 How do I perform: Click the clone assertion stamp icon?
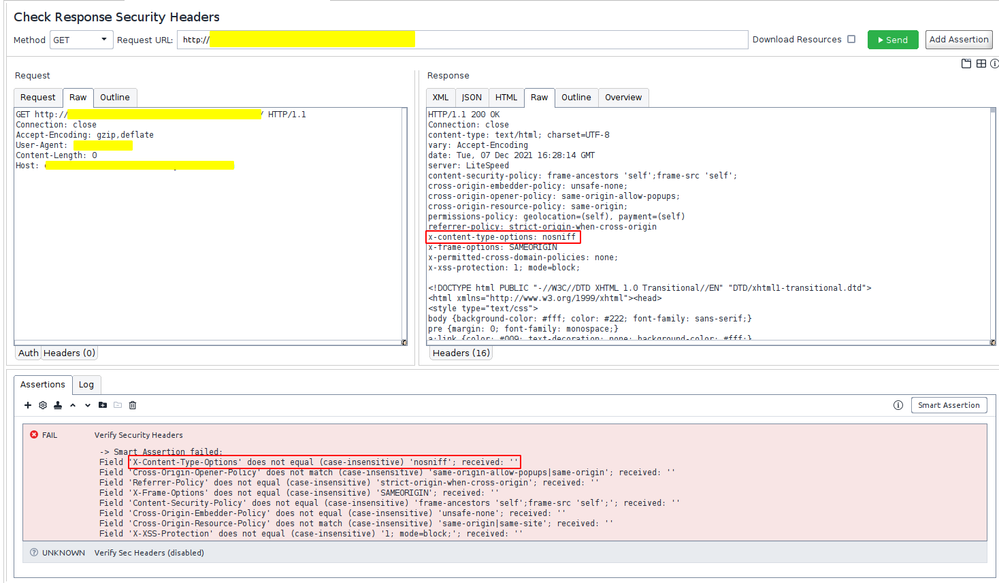coord(58,405)
